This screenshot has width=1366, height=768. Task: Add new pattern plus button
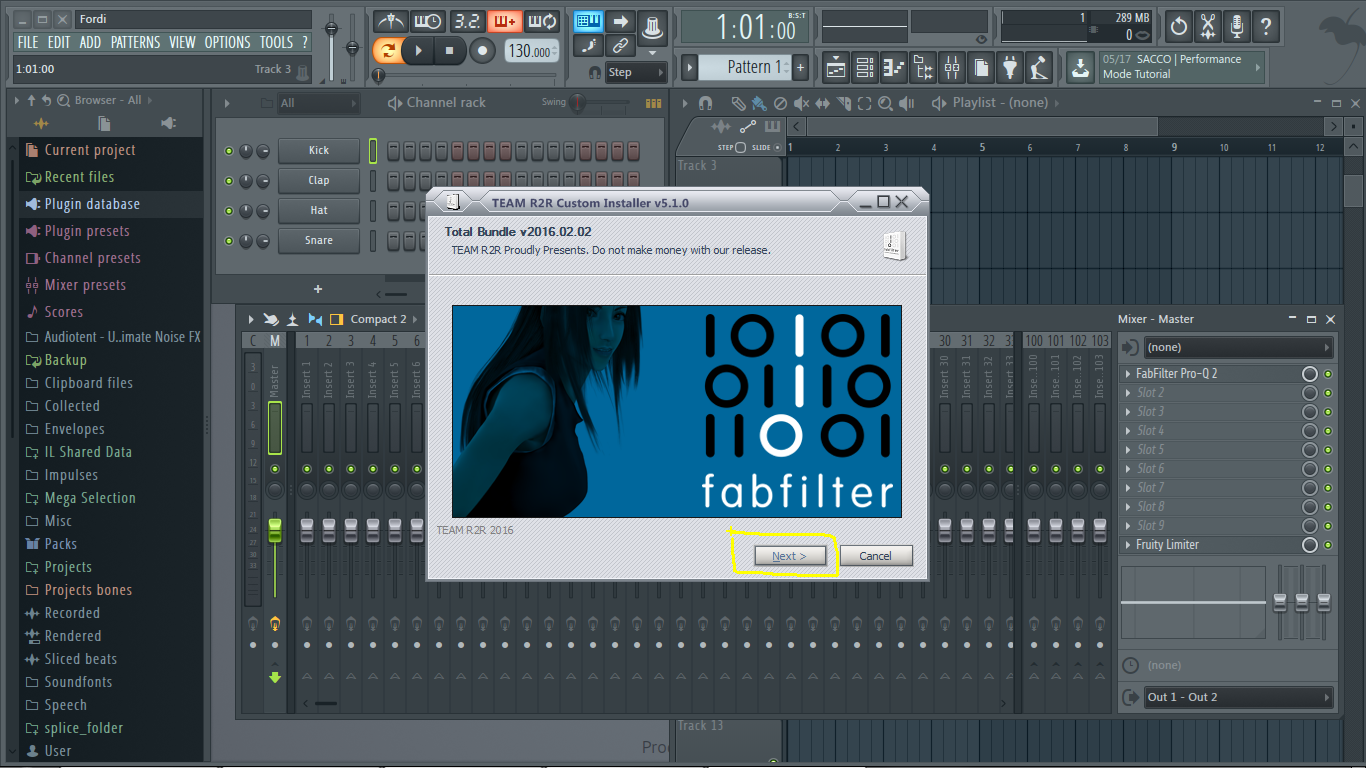[800, 67]
